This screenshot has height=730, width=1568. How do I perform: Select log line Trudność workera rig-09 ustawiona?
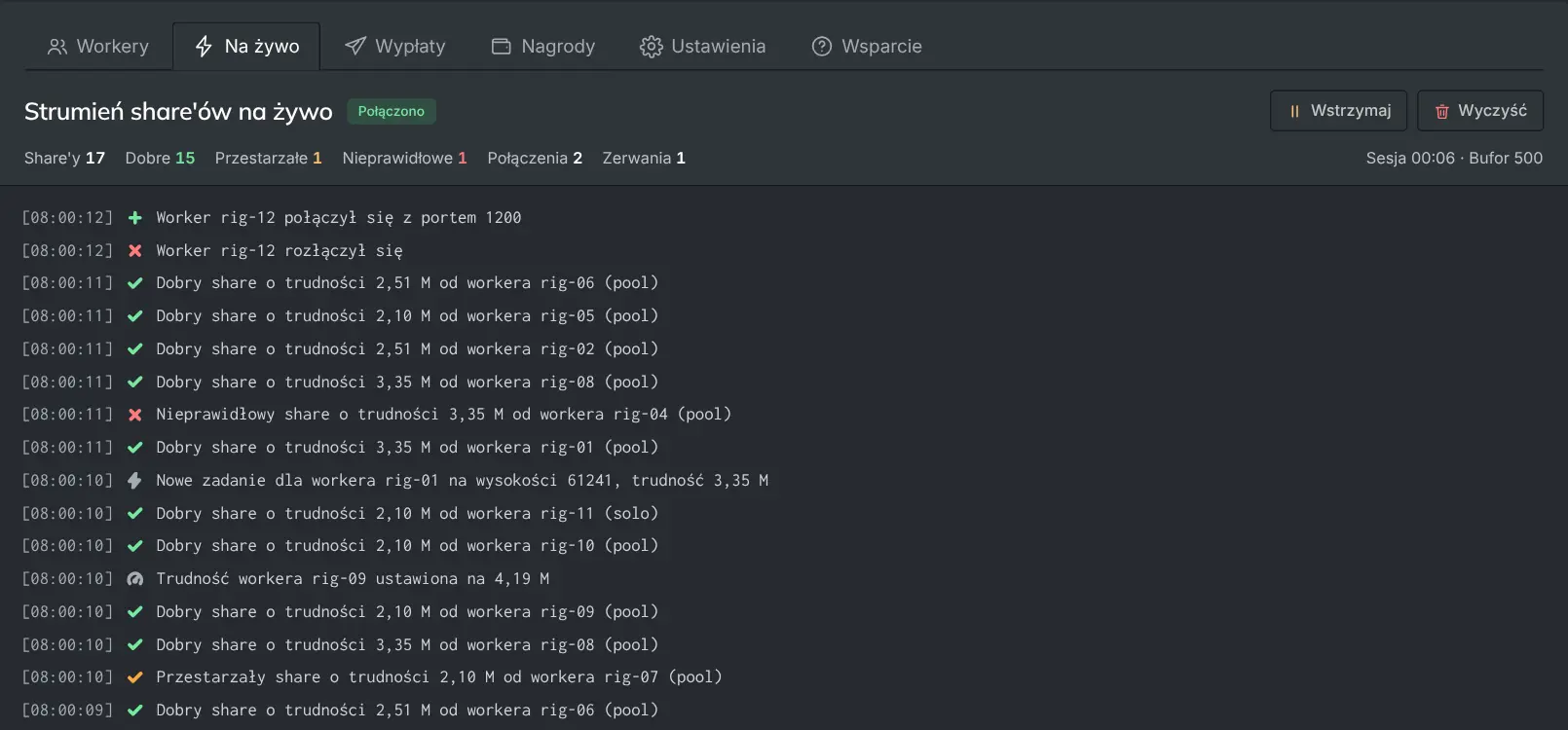pyautogui.click(x=784, y=579)
